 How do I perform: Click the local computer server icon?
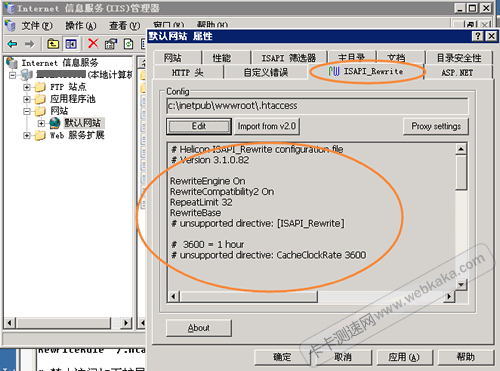27,74
